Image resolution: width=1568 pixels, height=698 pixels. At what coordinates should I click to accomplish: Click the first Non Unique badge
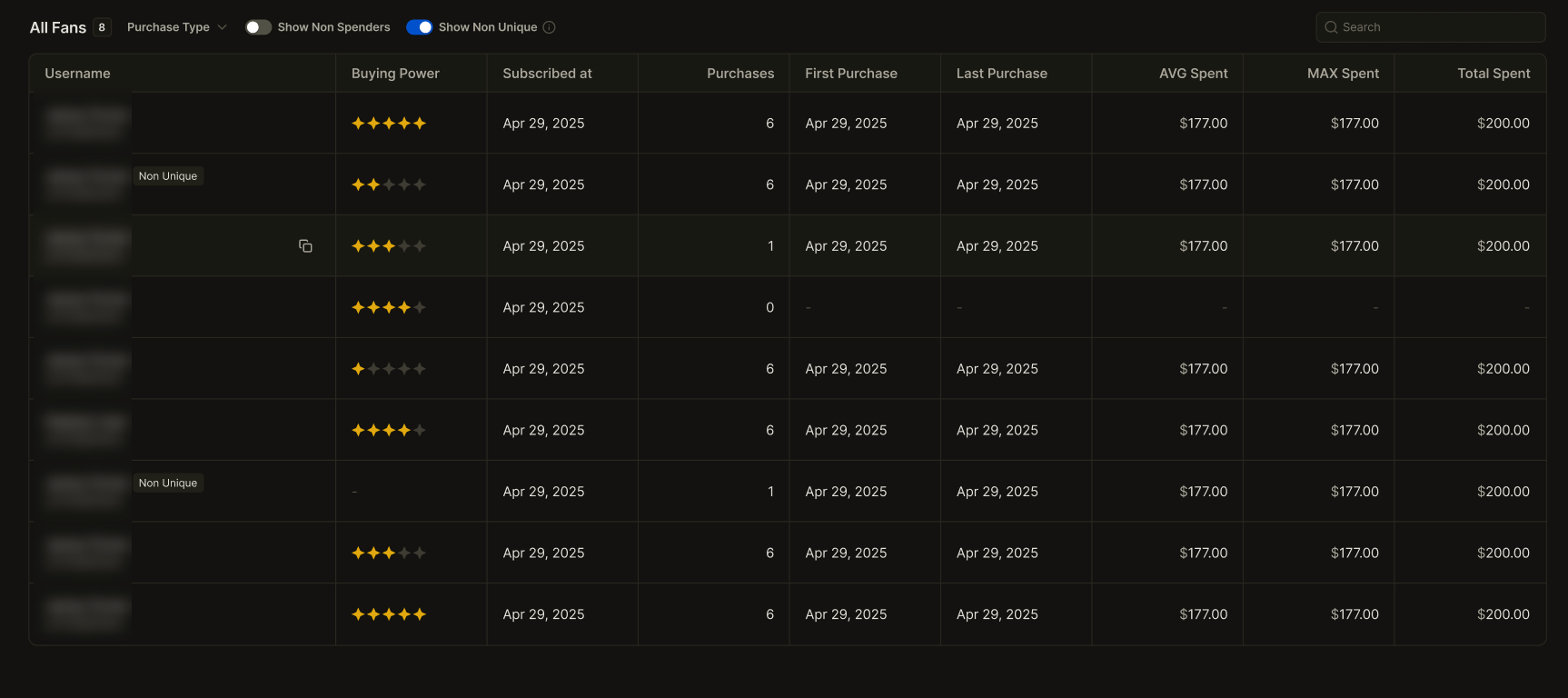168,176
